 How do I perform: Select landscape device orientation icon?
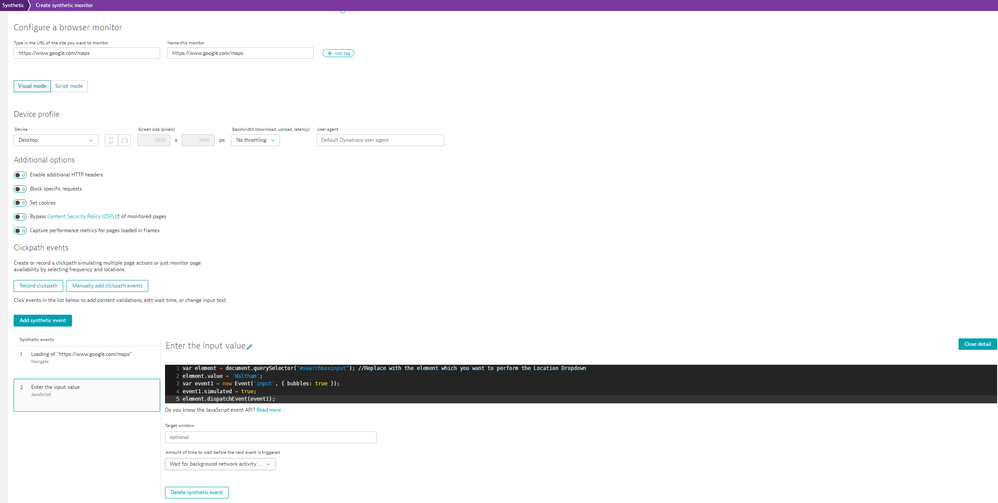pos(124,140)
